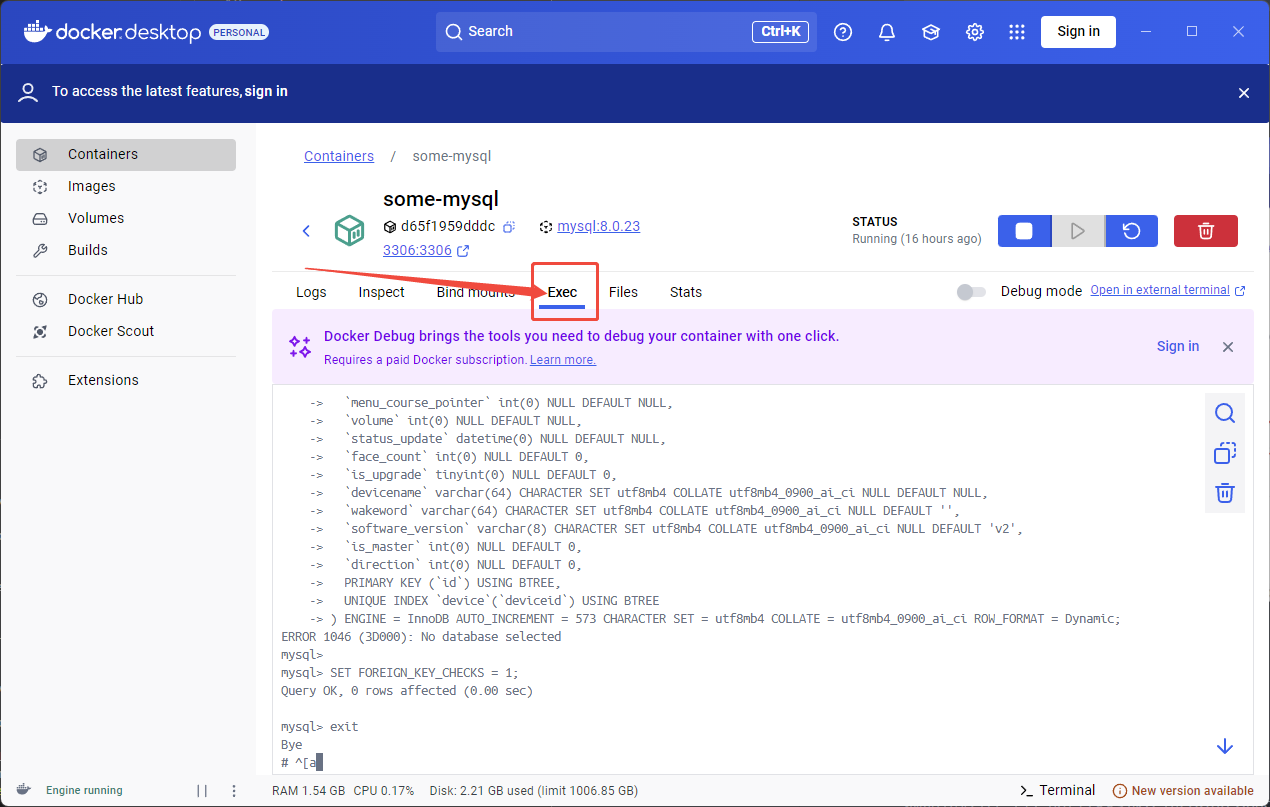Click the Ctrl+K shortcut badge
Image resolution: width=1270 pixels, height=807 pixels.
tap(780, 32)
